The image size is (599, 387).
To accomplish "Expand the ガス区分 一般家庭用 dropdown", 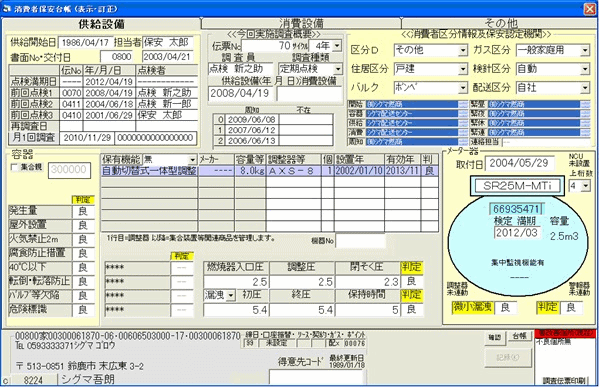I will tap(585, 50).
